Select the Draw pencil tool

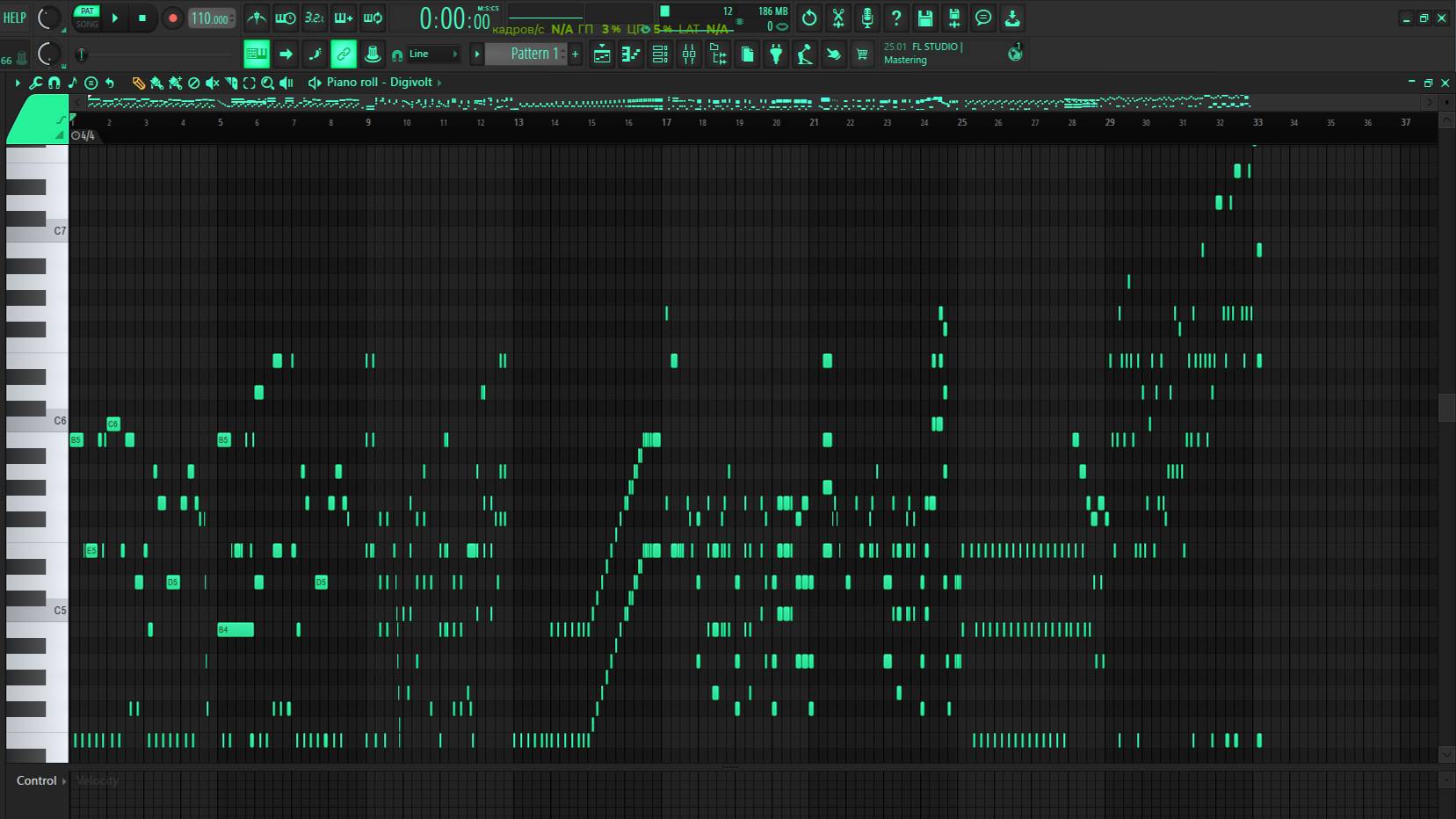click(139, 83)
